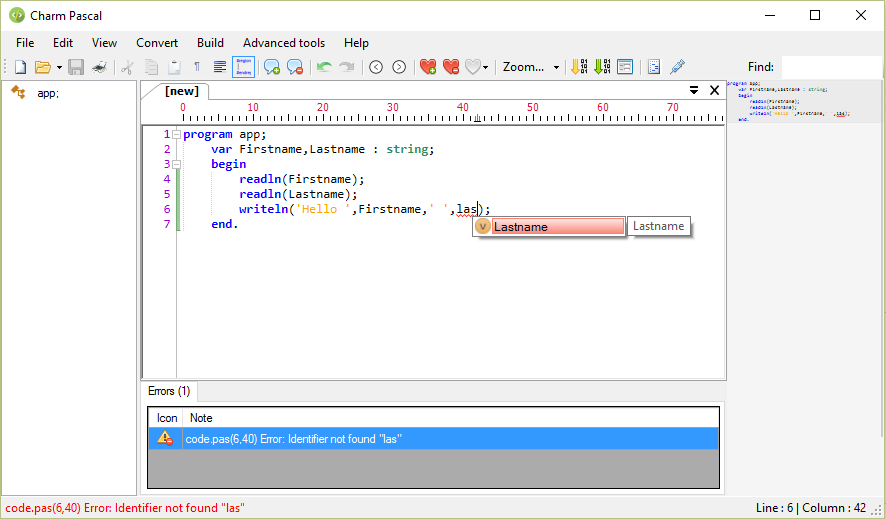Open the Convert menu

click(x=157, y=43)
